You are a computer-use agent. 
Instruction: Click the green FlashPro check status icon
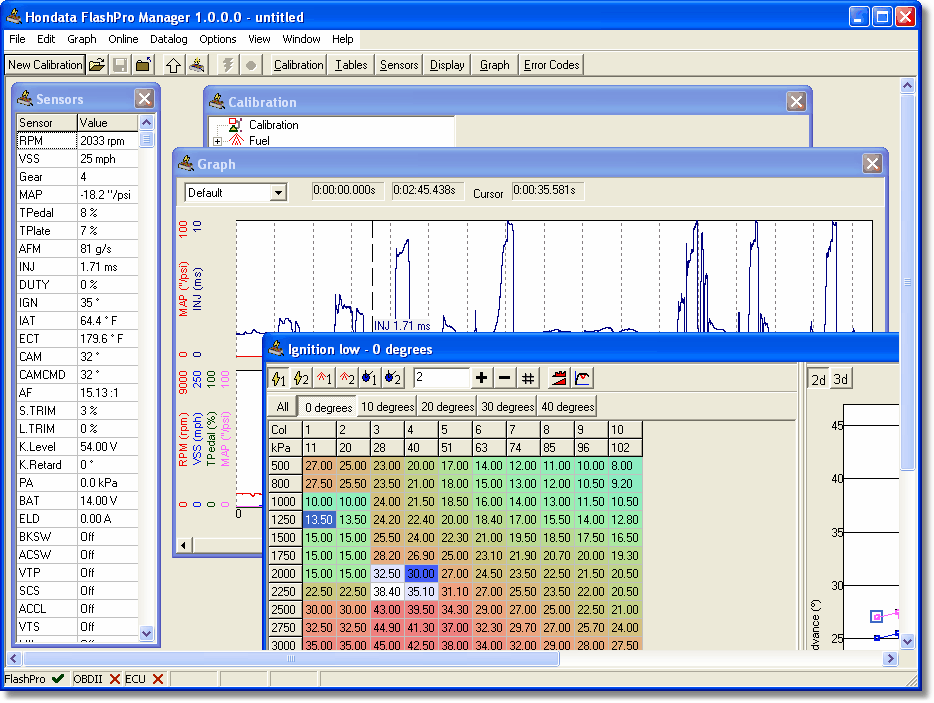tap(58, 679)
